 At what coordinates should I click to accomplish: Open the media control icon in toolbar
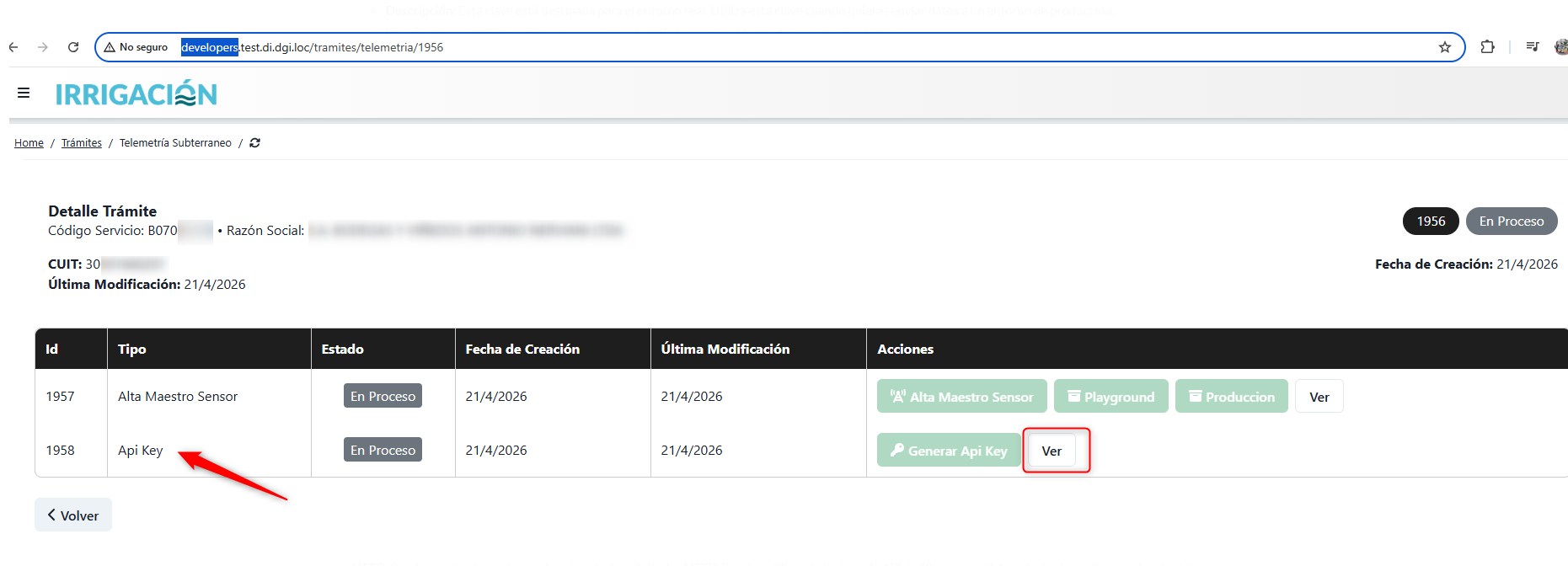pyautogui.click(x=1532, y=47)
